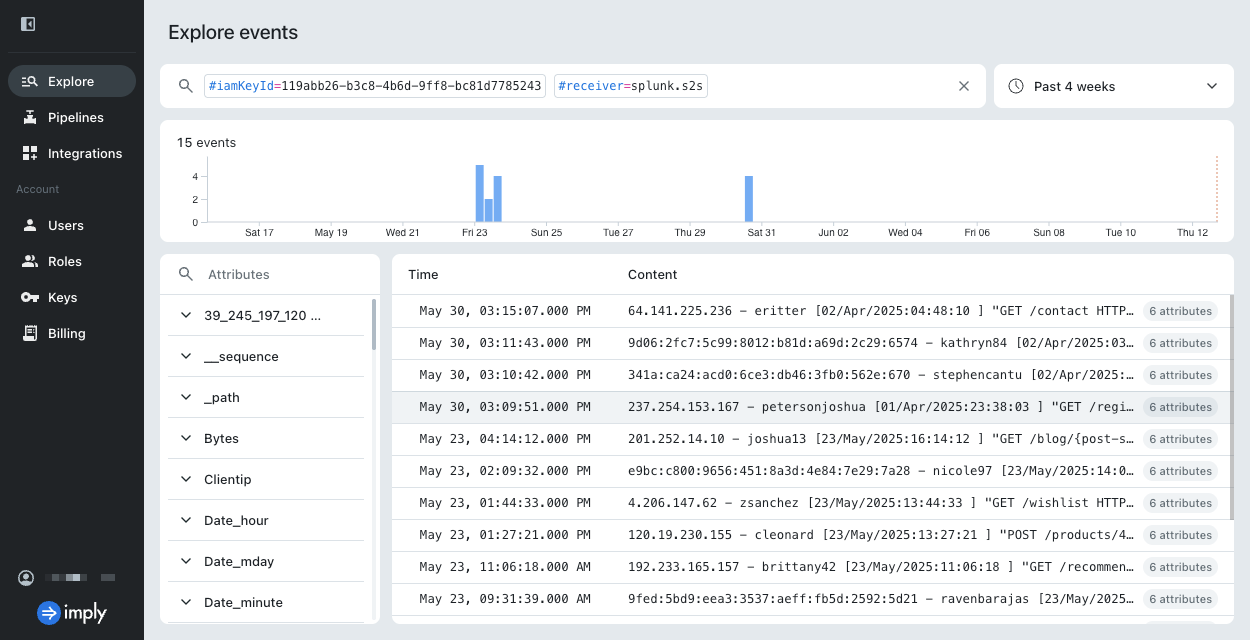The width and height of the screenshot is (1250, 640).
Task: Expand the _path attribute
Action: [266, 397]
